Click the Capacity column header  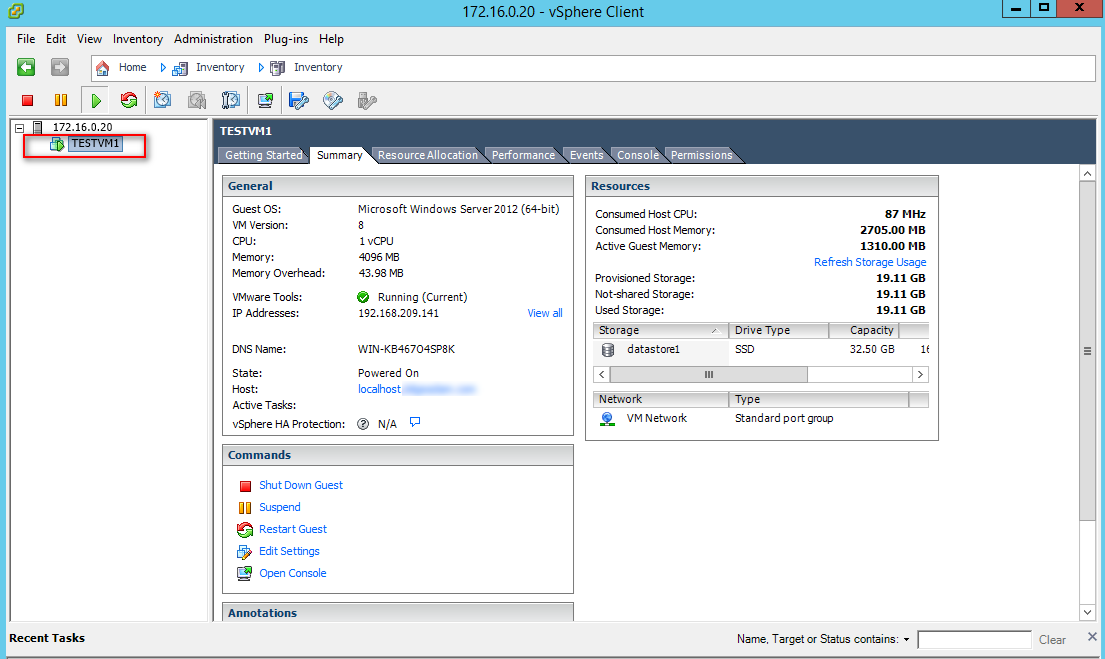pos(865,331)
